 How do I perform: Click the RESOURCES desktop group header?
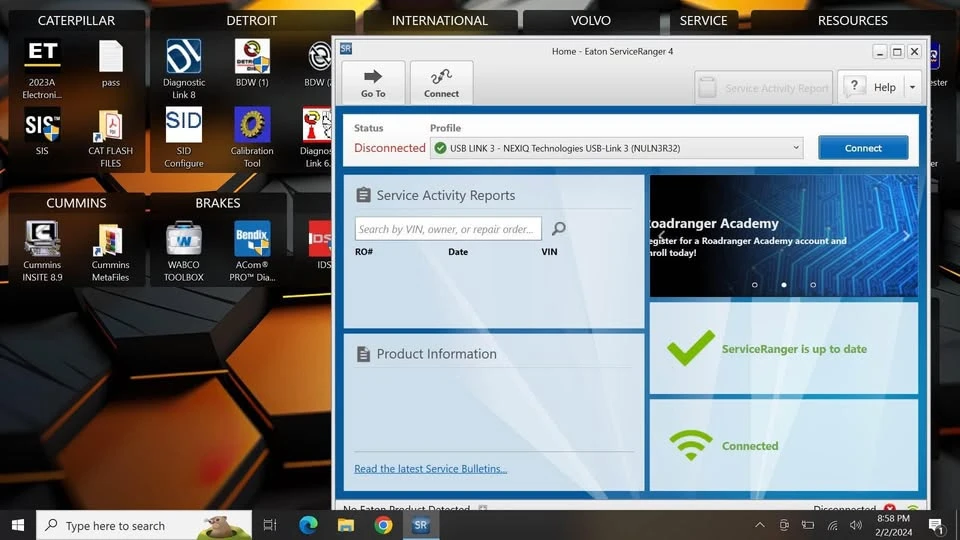tap(852, 20)
